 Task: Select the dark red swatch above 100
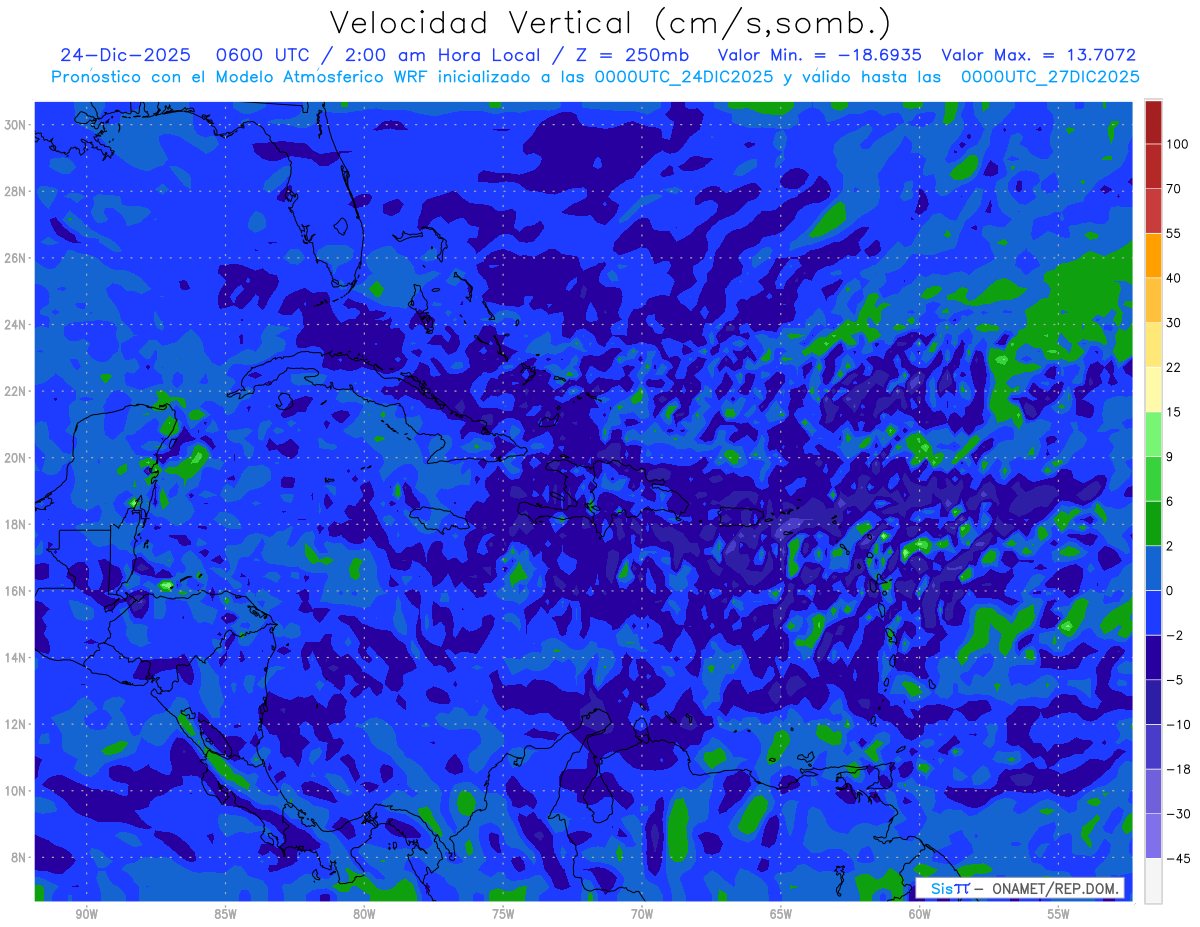click(x=1153, y=122)
